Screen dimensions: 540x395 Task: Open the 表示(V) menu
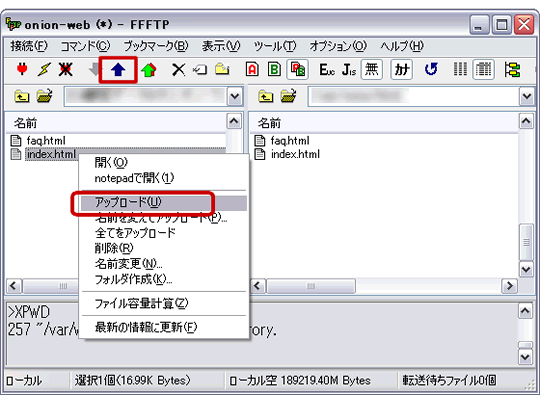pos(221,46)
